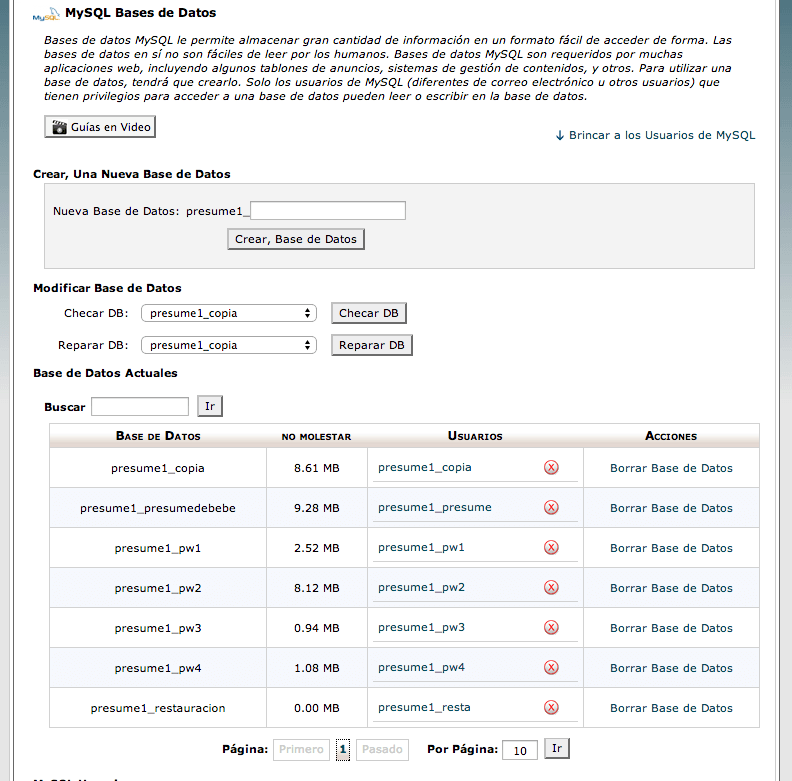Borrar Base de Datos for presume1_pw4
Viewport: 792px width, 781px height.
tap(671, 668)
